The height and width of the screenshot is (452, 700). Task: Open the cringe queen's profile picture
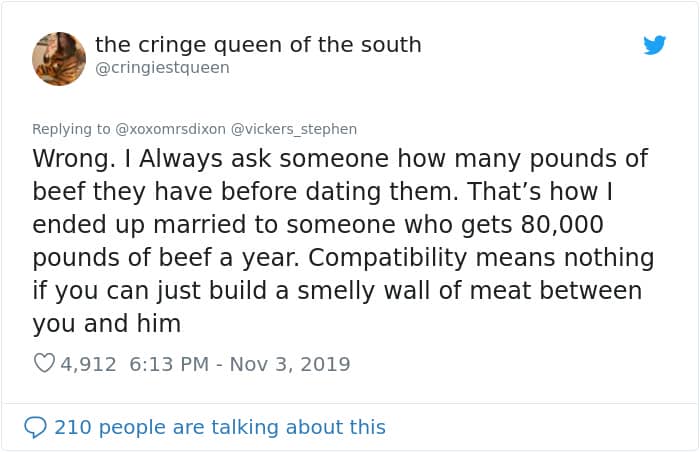[59, 58]
